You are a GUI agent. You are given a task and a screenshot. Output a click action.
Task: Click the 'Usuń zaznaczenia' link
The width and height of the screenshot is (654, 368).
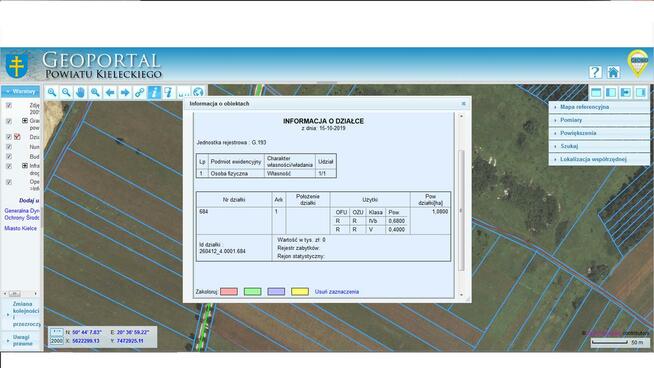click(x=337, y=292)
